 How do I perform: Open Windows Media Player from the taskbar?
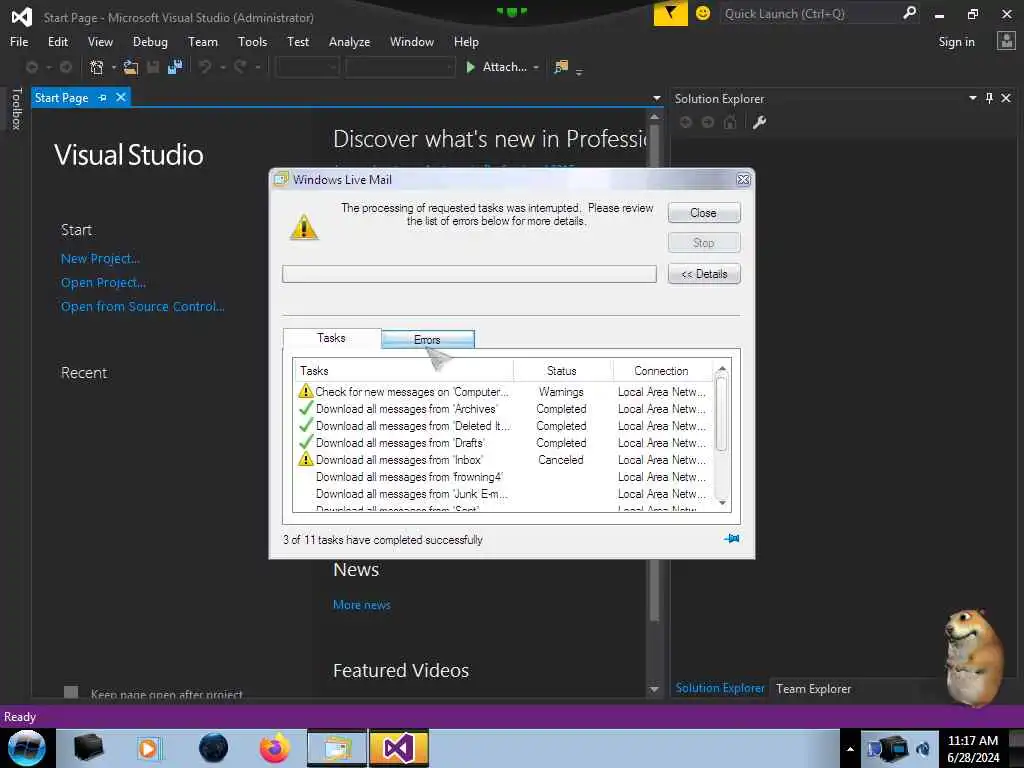click(148, 748)
